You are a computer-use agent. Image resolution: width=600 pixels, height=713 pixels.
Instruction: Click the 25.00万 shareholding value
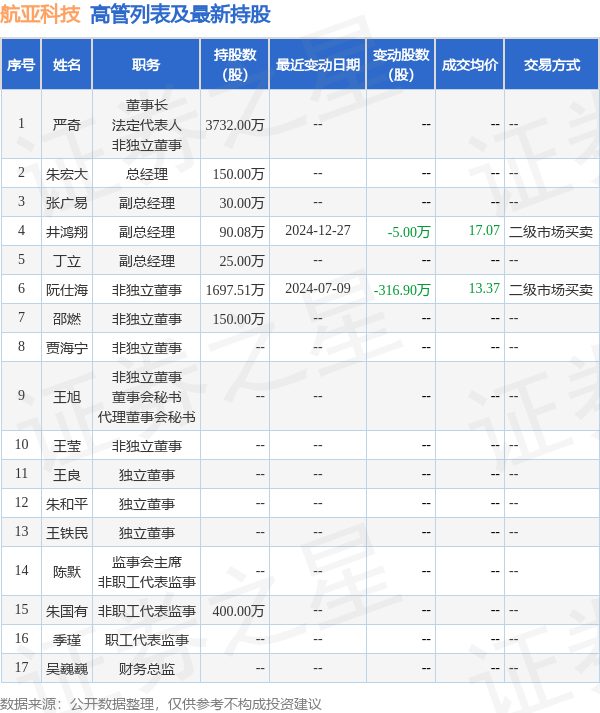click(242, 261)
